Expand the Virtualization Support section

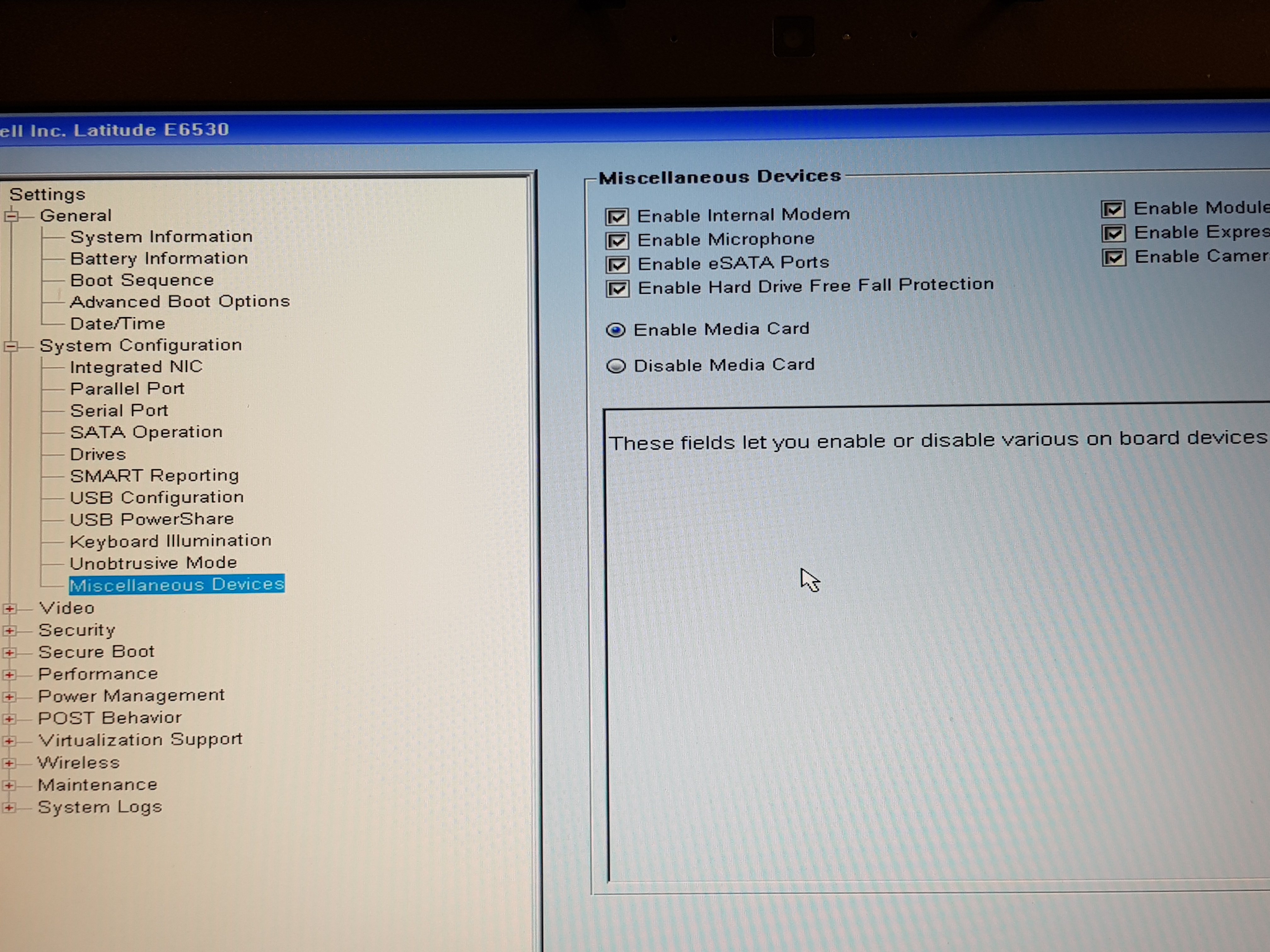pyautogui.click(x=9, y=741)
